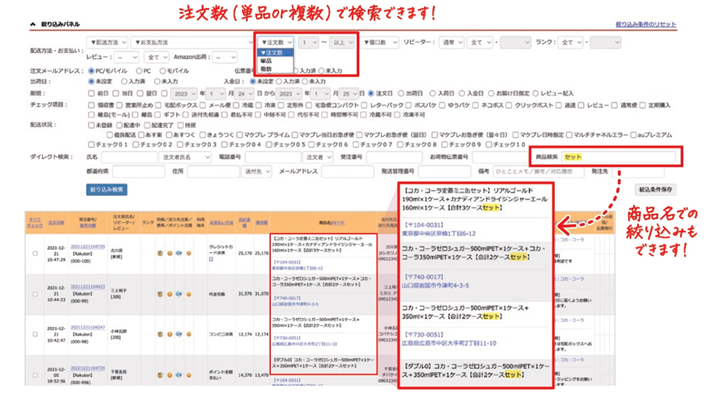The image size is (707, 393).
Task: Click package icon in the 18:52:56 order row
Action: point(160,375)
